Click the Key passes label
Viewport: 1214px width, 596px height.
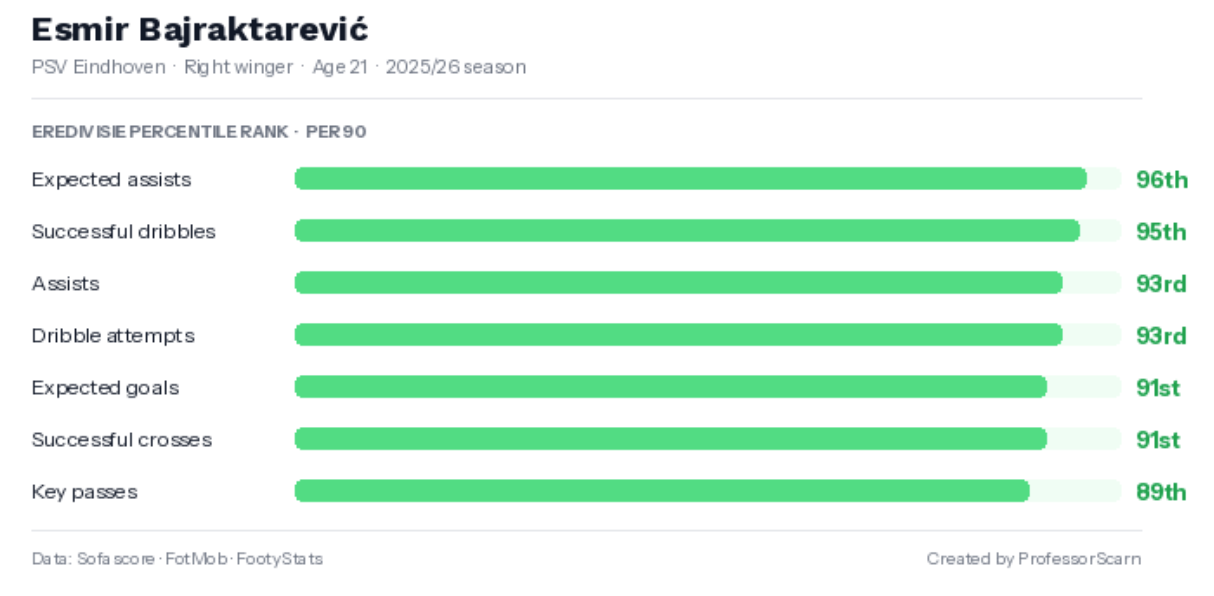coord(84,493)
